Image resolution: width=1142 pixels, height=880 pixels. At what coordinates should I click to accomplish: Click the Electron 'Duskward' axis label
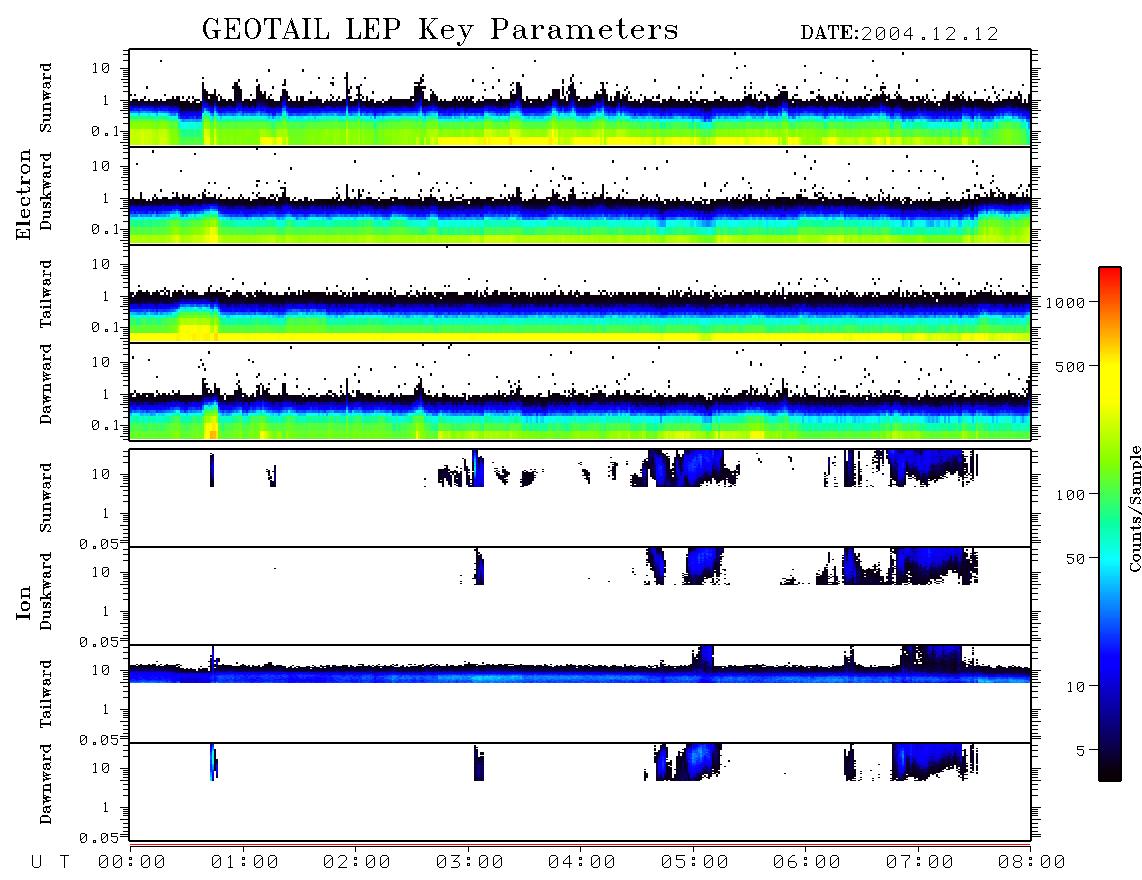(x=46, y=192)
